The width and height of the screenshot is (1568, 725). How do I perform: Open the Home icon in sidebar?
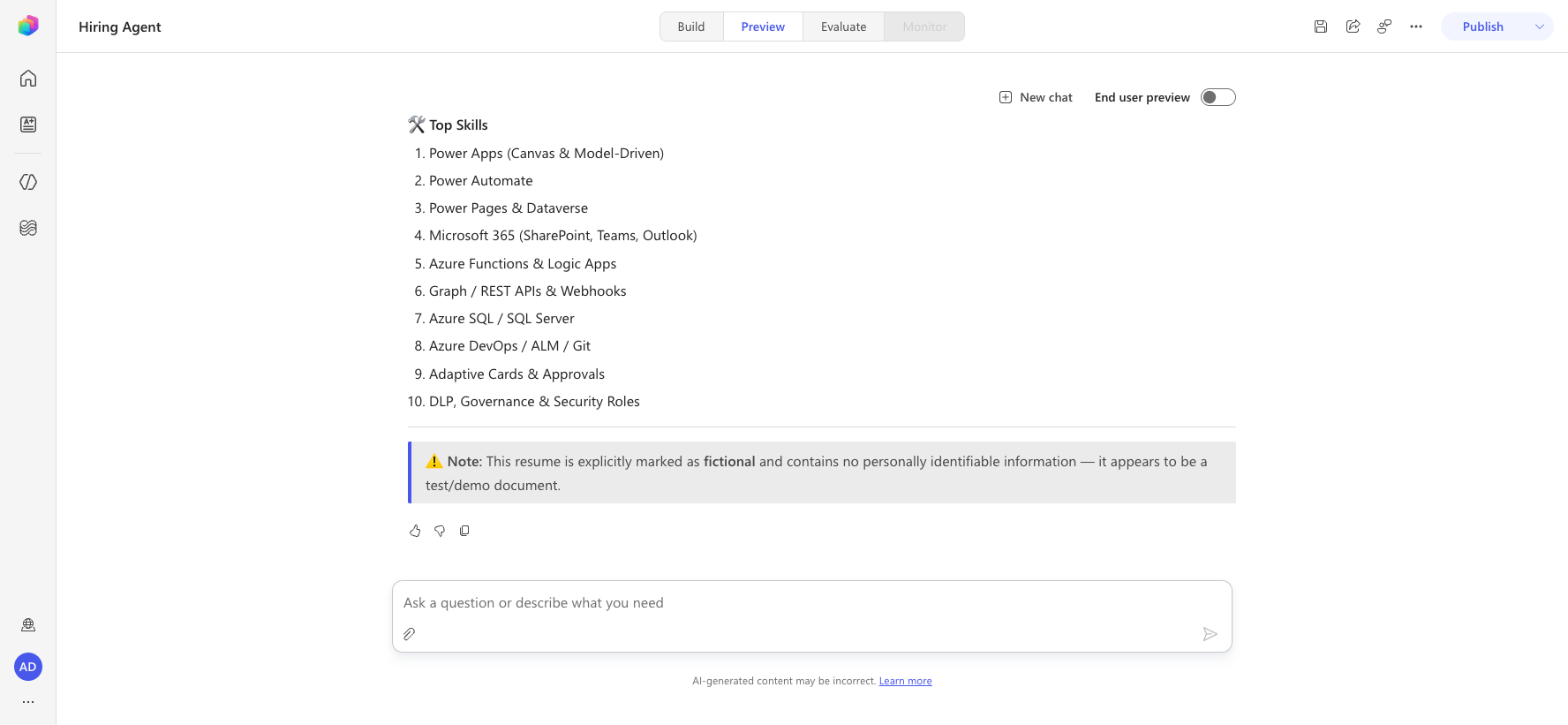(x=28, y=79)
